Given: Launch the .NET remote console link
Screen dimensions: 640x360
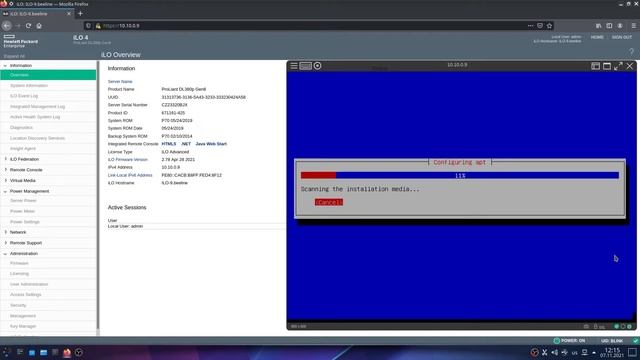Looking at the screenshot, I should [186, 144].
